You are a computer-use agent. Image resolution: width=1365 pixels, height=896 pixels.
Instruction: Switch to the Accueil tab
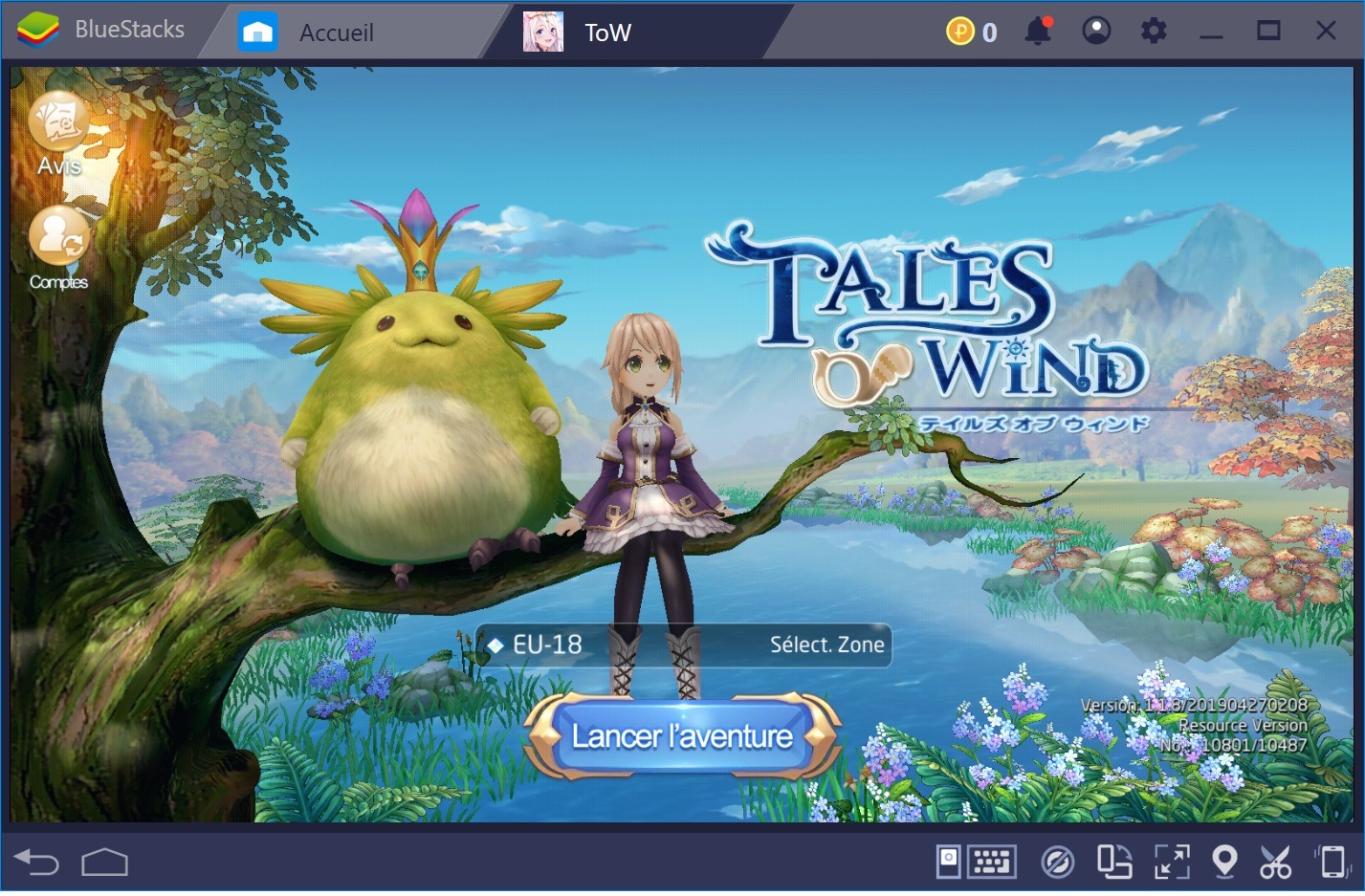click(x=336, y=33)
